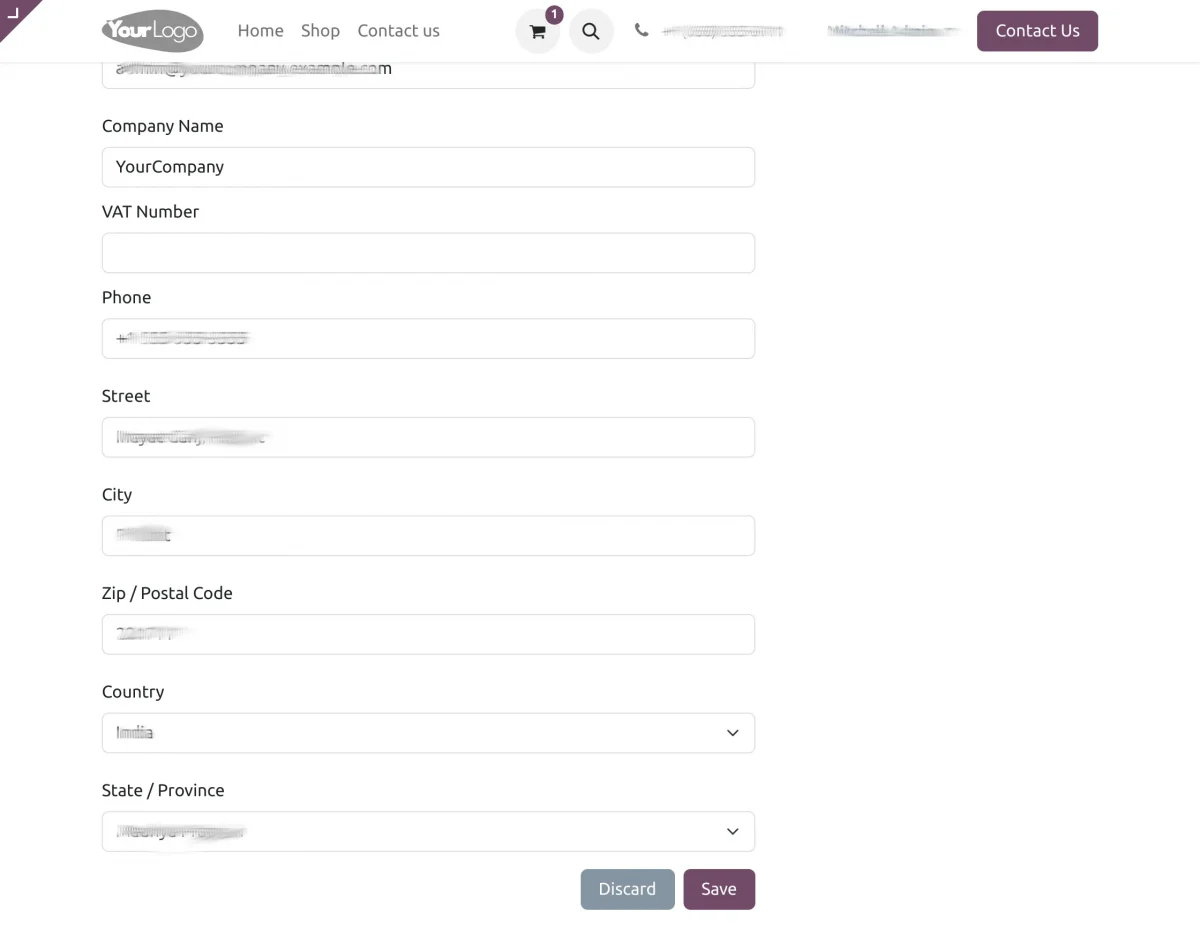This screenshot has height=943, width=1200.
Task: Open the shopping cart
Action: coord(538,31)
